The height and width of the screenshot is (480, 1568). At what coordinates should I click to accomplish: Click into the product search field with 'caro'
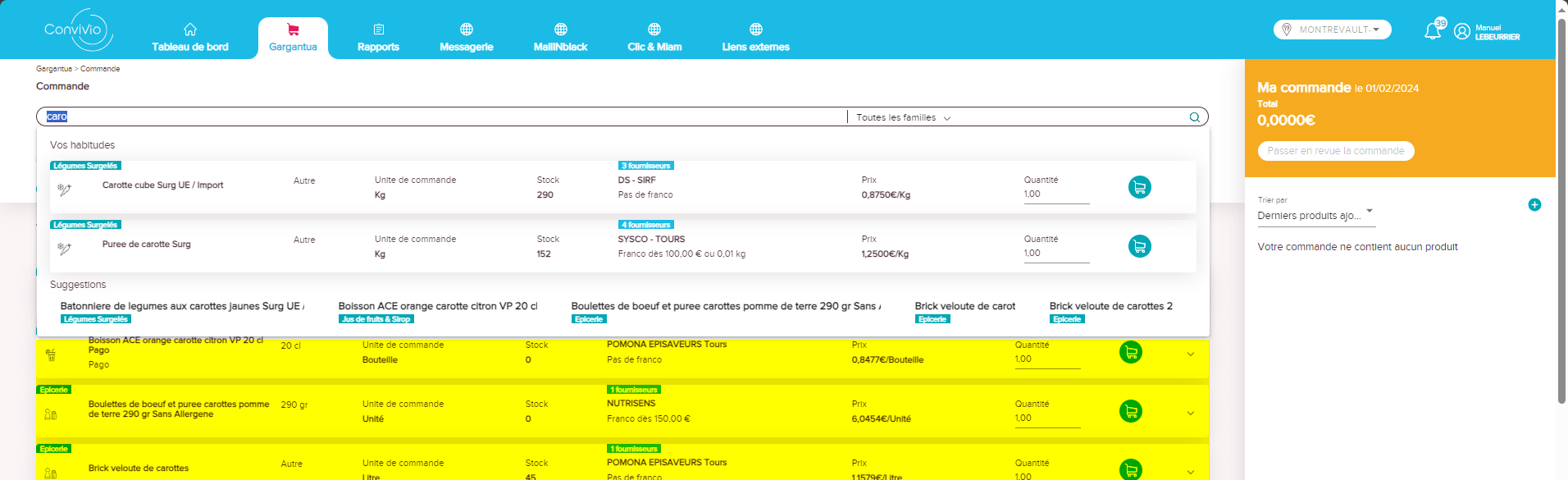[443, 117]
